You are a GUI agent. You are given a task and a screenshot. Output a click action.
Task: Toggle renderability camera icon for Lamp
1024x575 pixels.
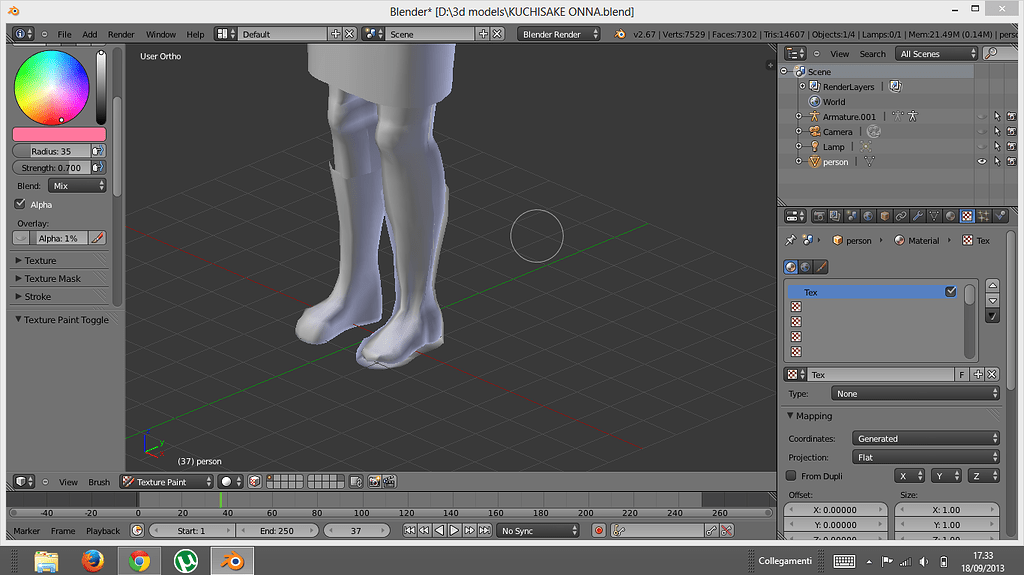click(x=1012, y=146)
